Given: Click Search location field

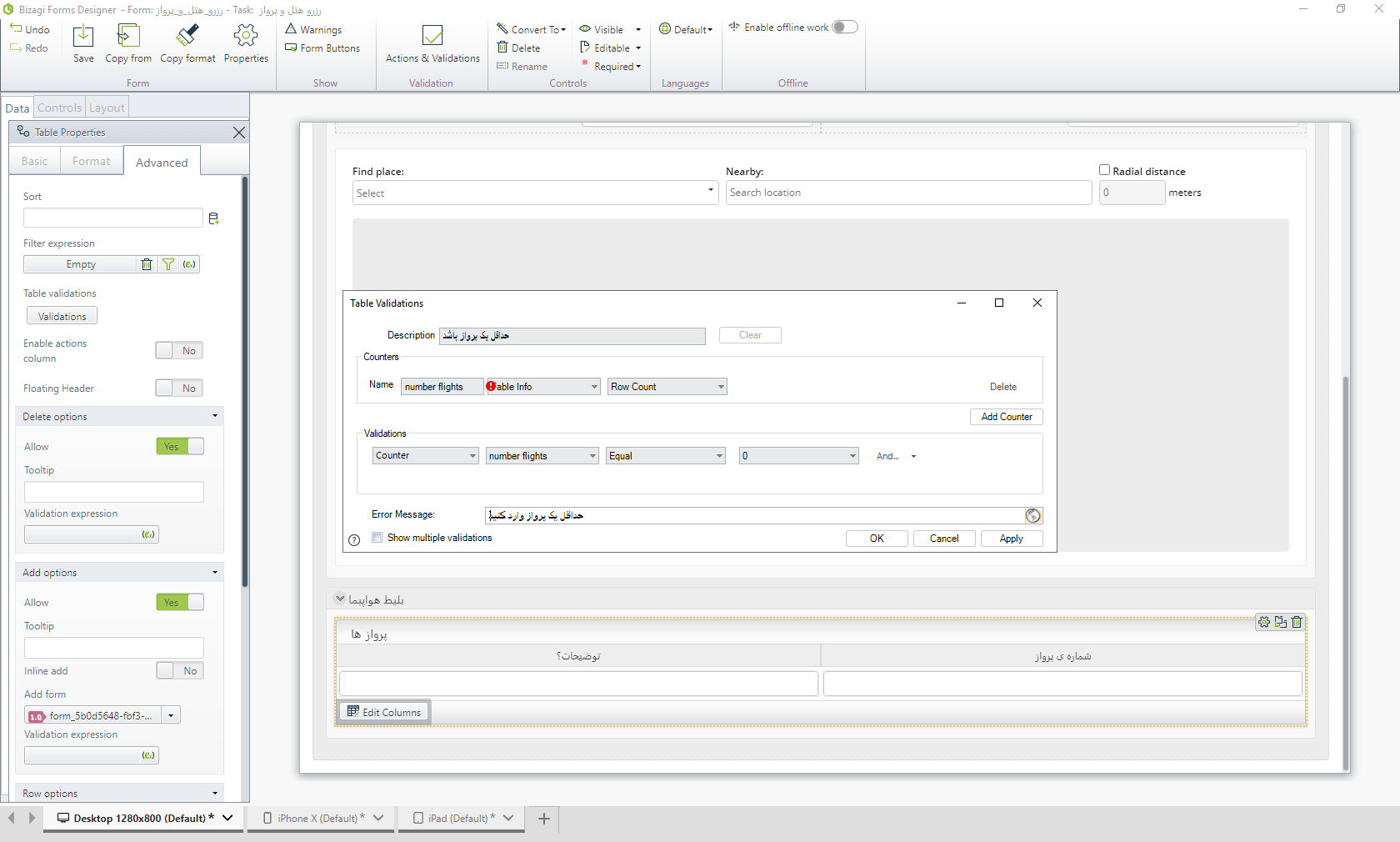Looking at the screenshot, I should [x=908, y=193].
